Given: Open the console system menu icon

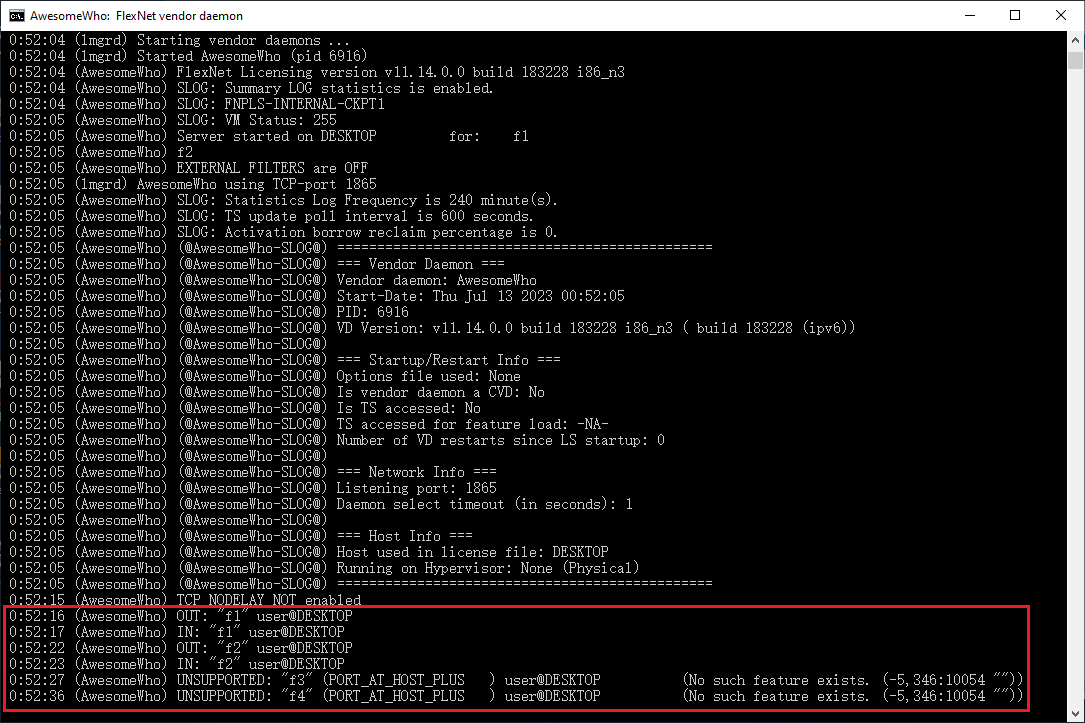Looking at the screenshot, I should (16, 15).
